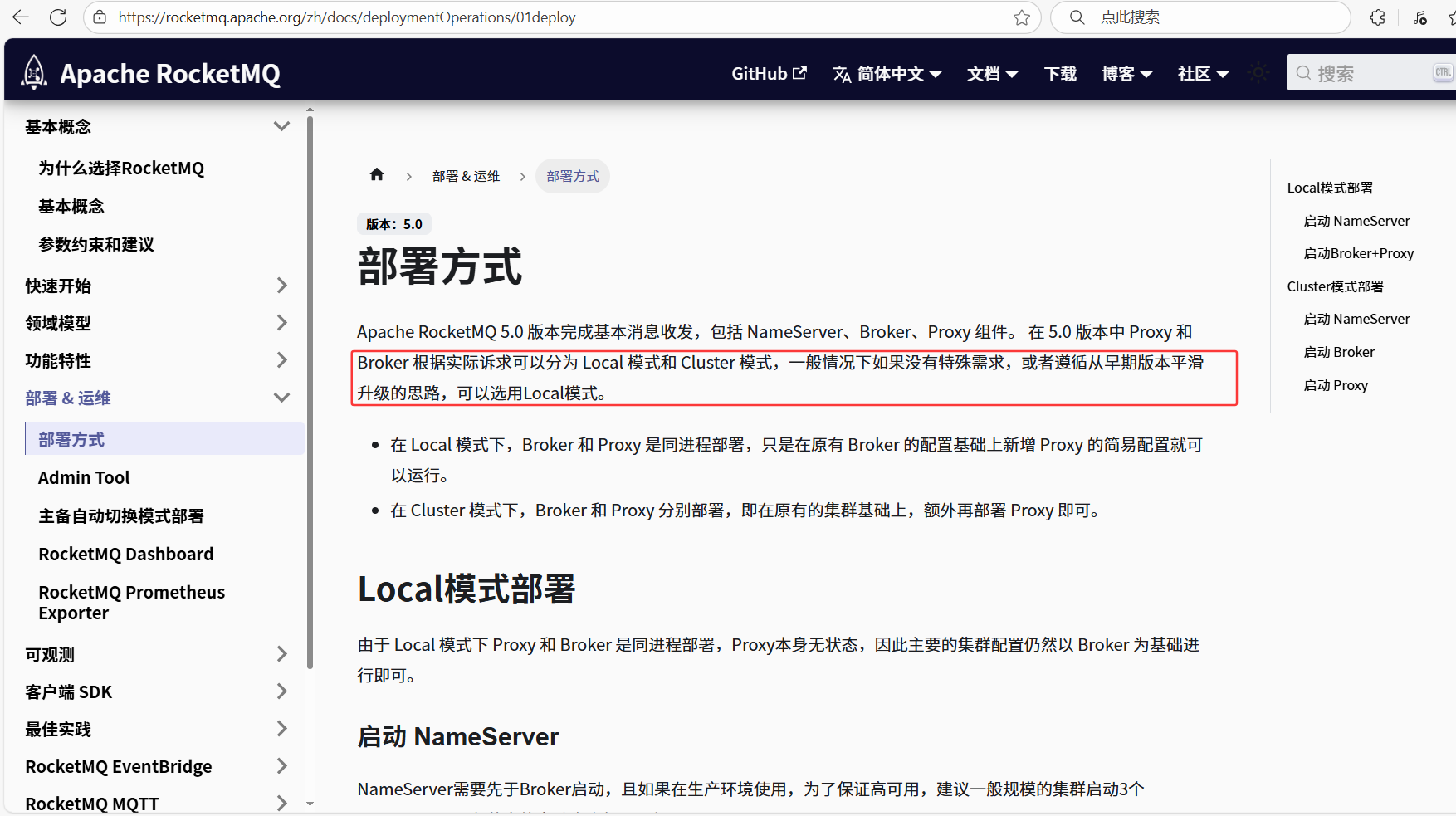
Task: Open the 简体中文 language dropdown
Action: click(x=887, y=74)
